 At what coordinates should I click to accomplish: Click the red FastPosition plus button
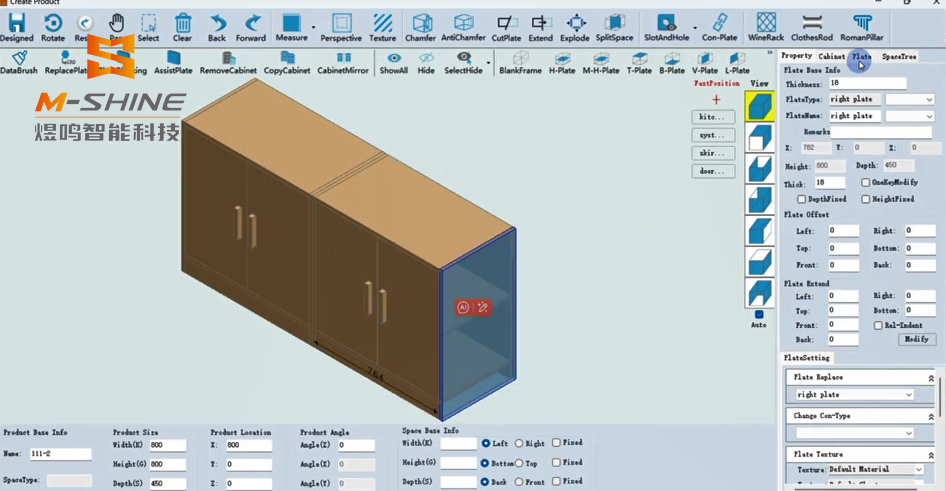point(716,100)
